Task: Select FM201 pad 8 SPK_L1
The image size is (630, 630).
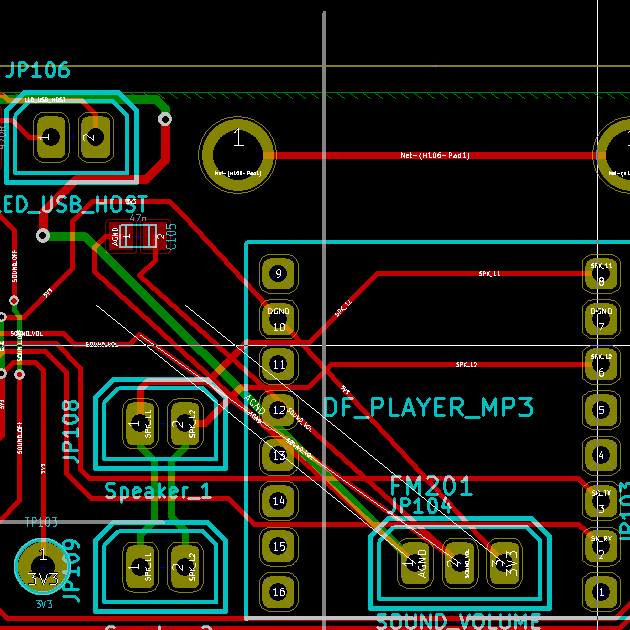Action: (601, 274)
